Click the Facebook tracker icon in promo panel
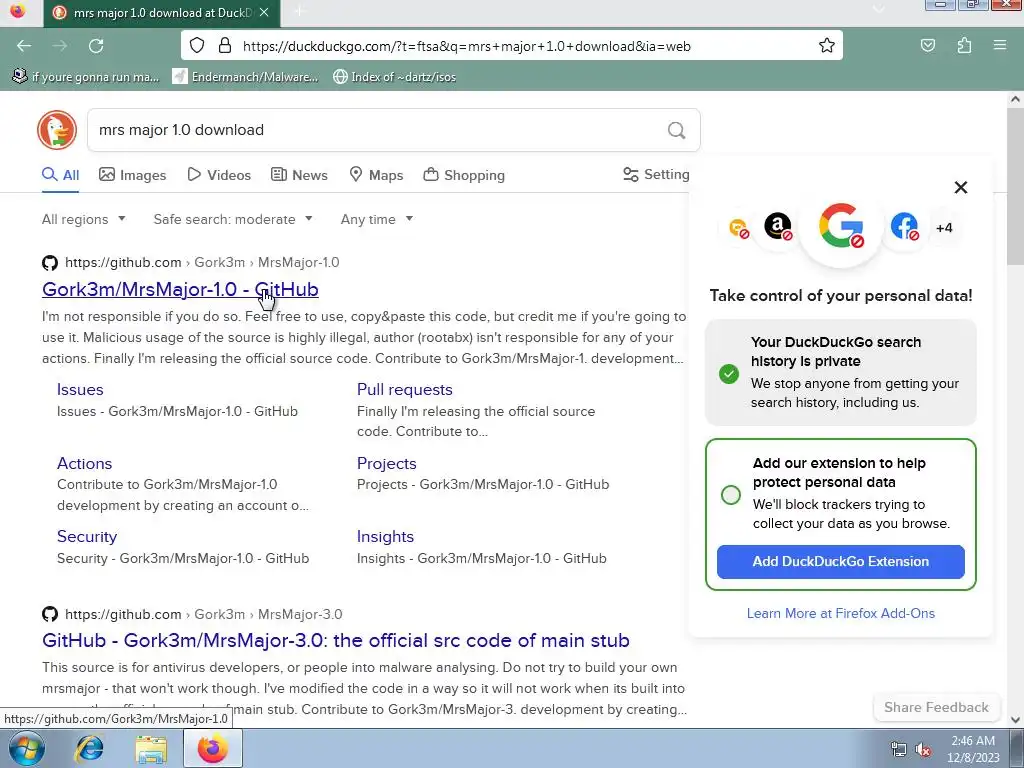Image resolution: width=1024 pixels, height=768 pixels. [x=904, y=227]
